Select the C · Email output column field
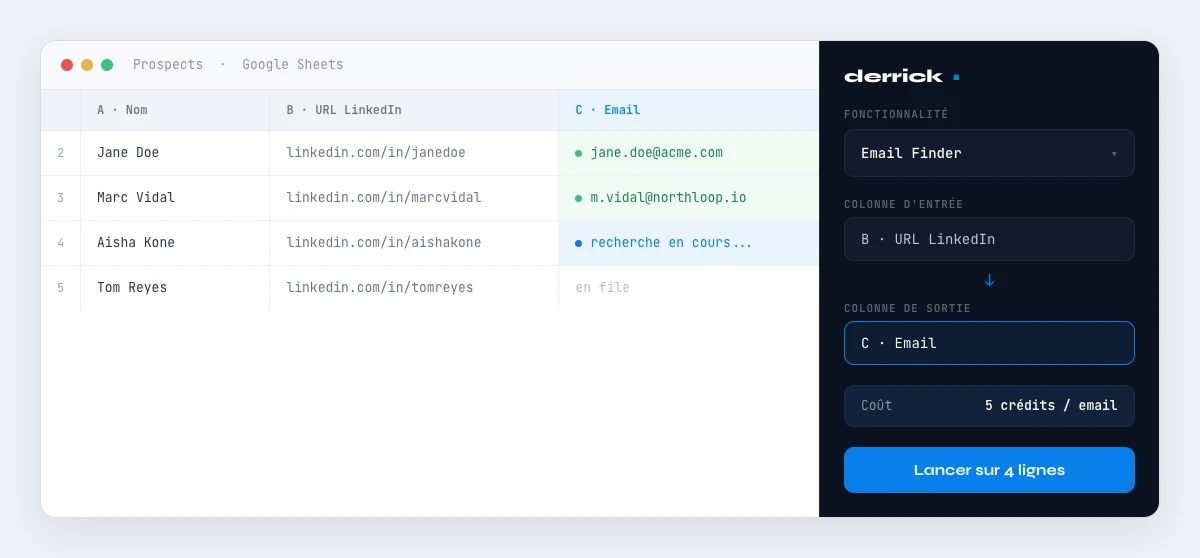Screen dimensions: 1200x558 (x=989, y=343)
